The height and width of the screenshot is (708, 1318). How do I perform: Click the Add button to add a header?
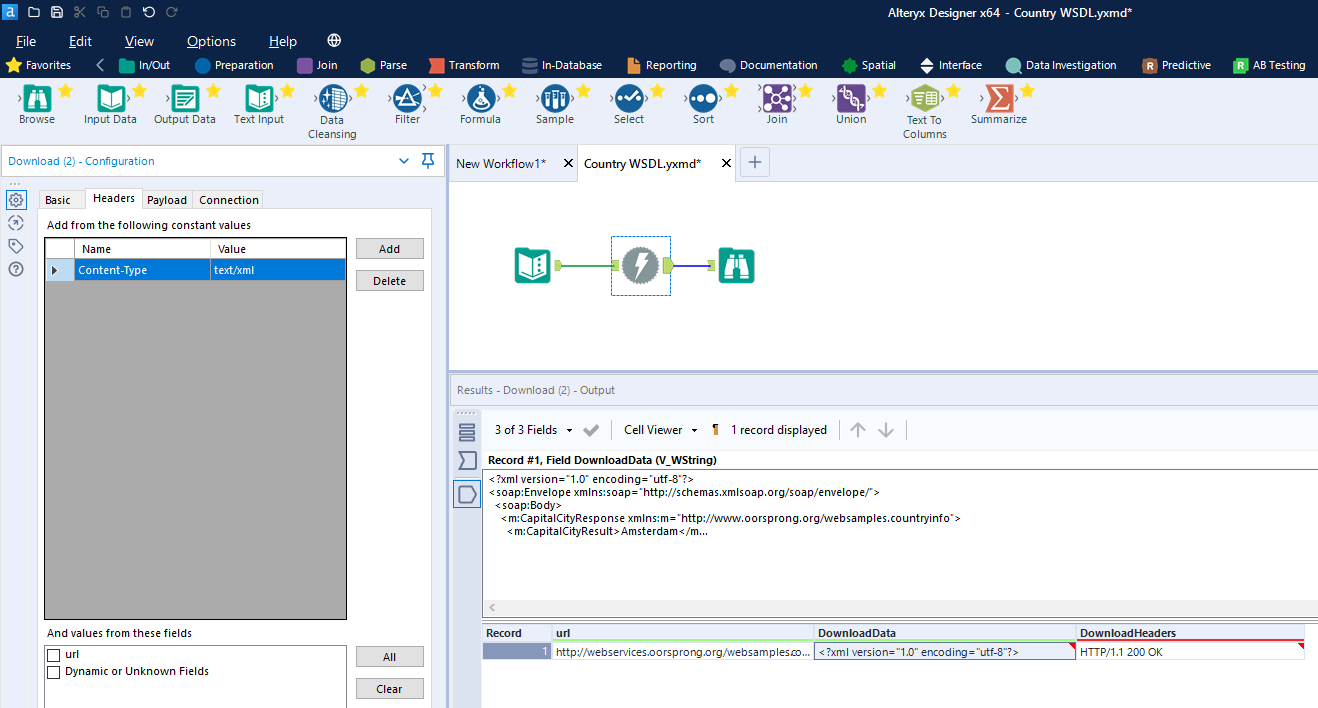[x=389, y=248]
